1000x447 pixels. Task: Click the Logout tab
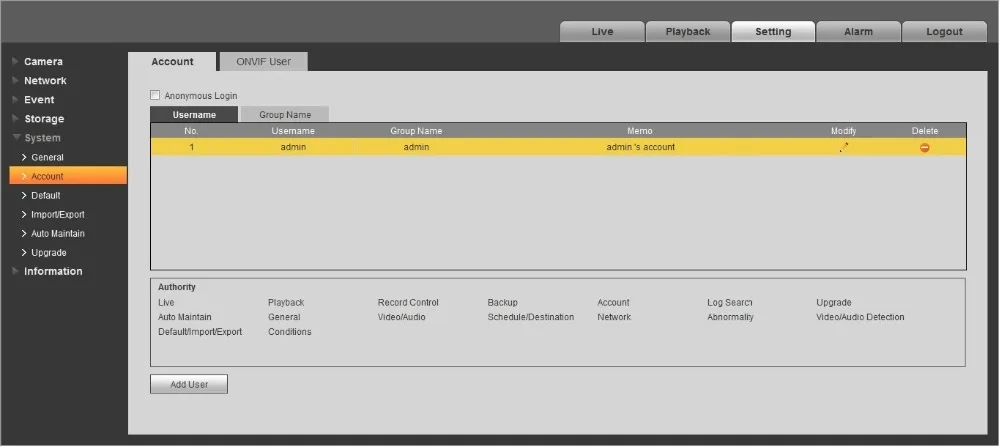(x=945, y=31)
